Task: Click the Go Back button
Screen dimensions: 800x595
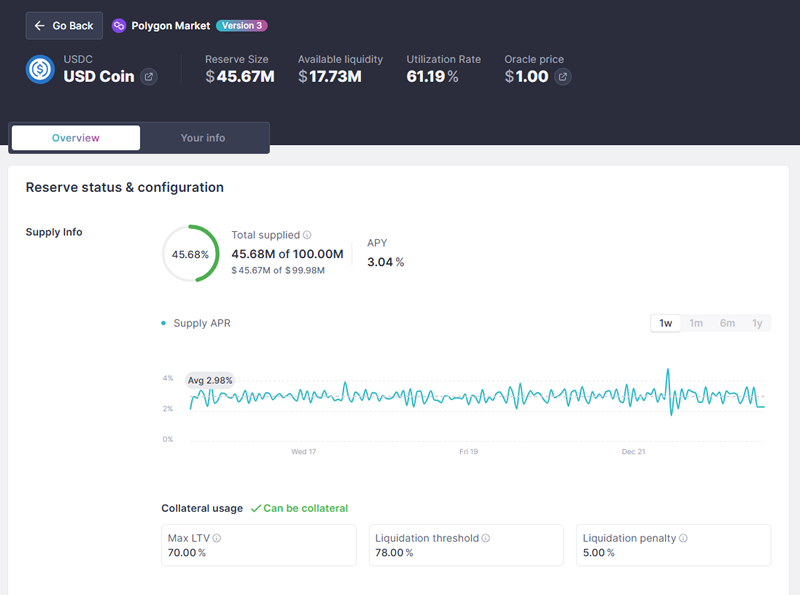Action: coord(64,26)
